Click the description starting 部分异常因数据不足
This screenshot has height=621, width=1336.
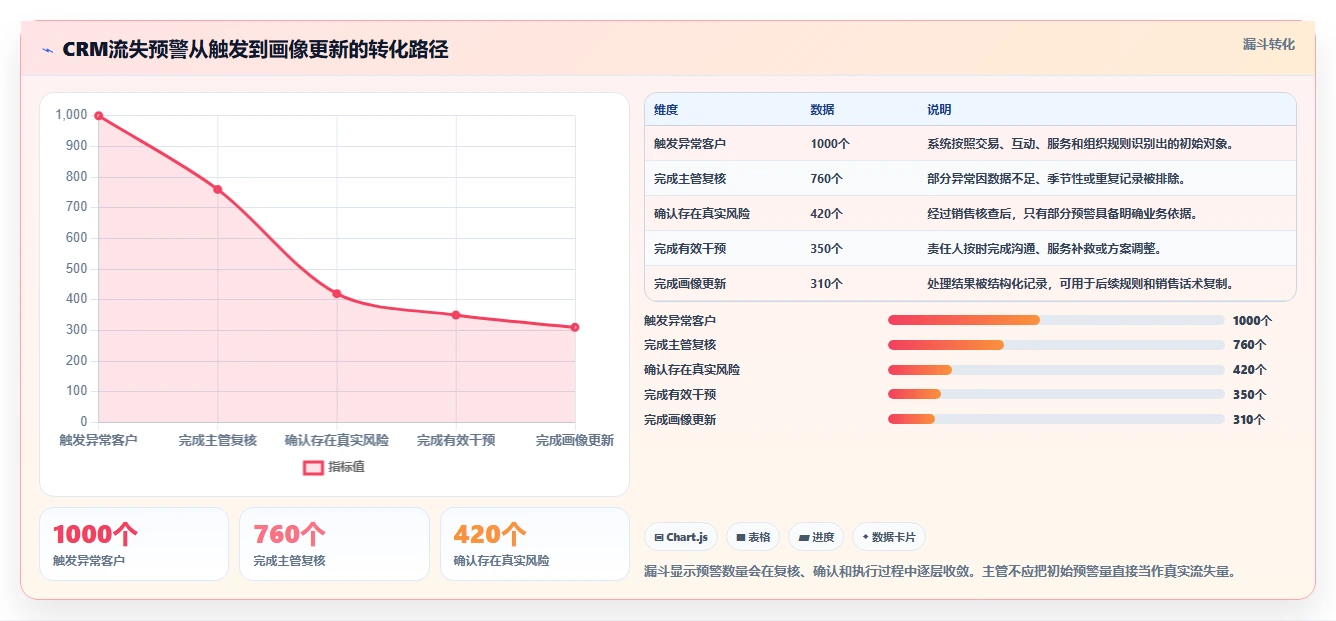coord(1058,179)
